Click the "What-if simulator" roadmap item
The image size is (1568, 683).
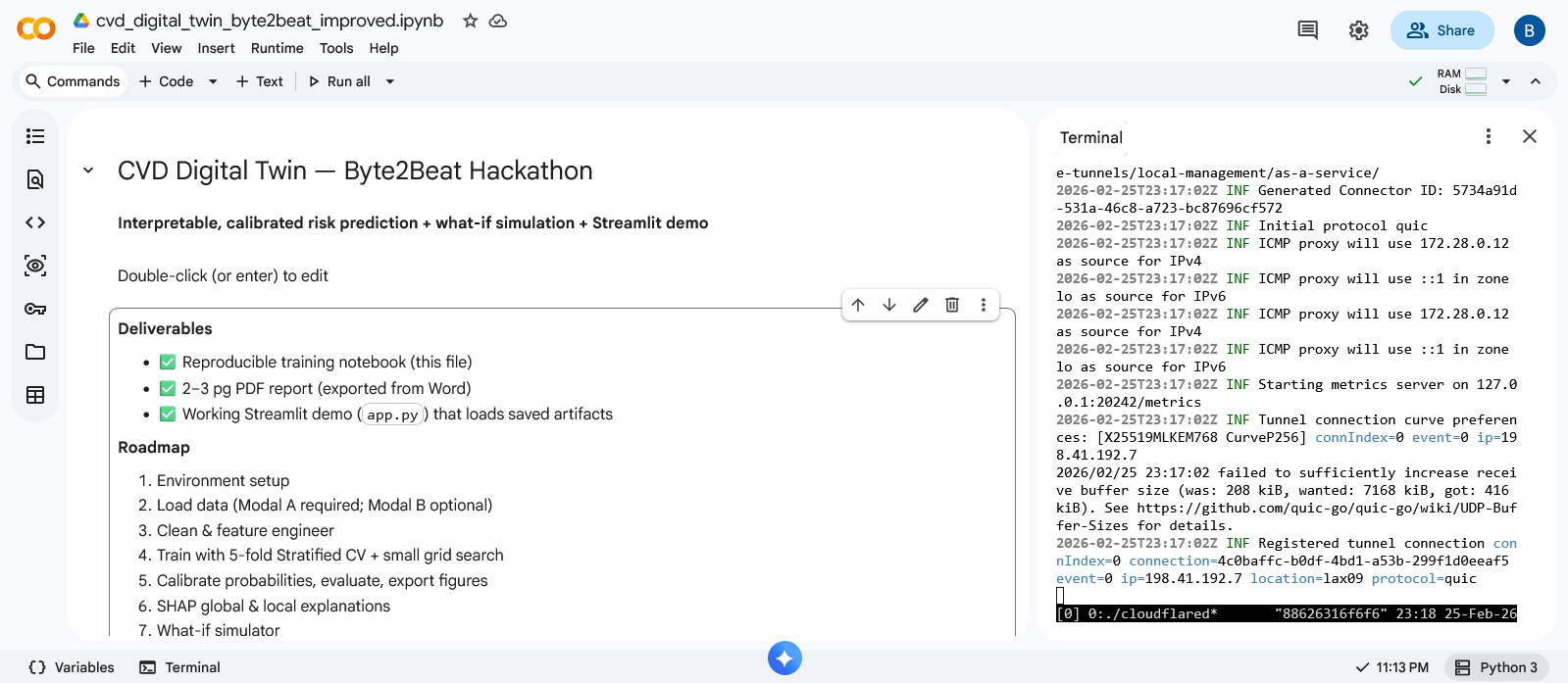(218, 630)
